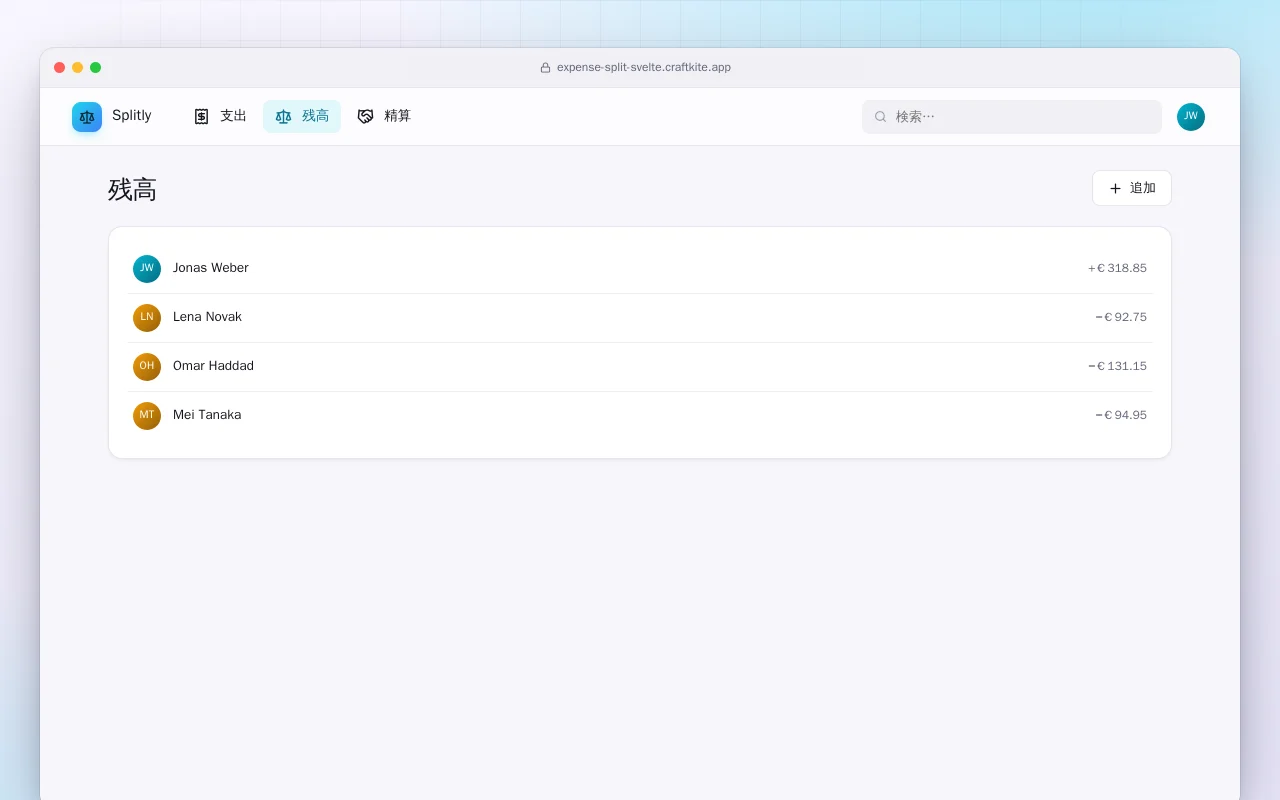Click the +€318.85 balance amount

coord(1117,268)
